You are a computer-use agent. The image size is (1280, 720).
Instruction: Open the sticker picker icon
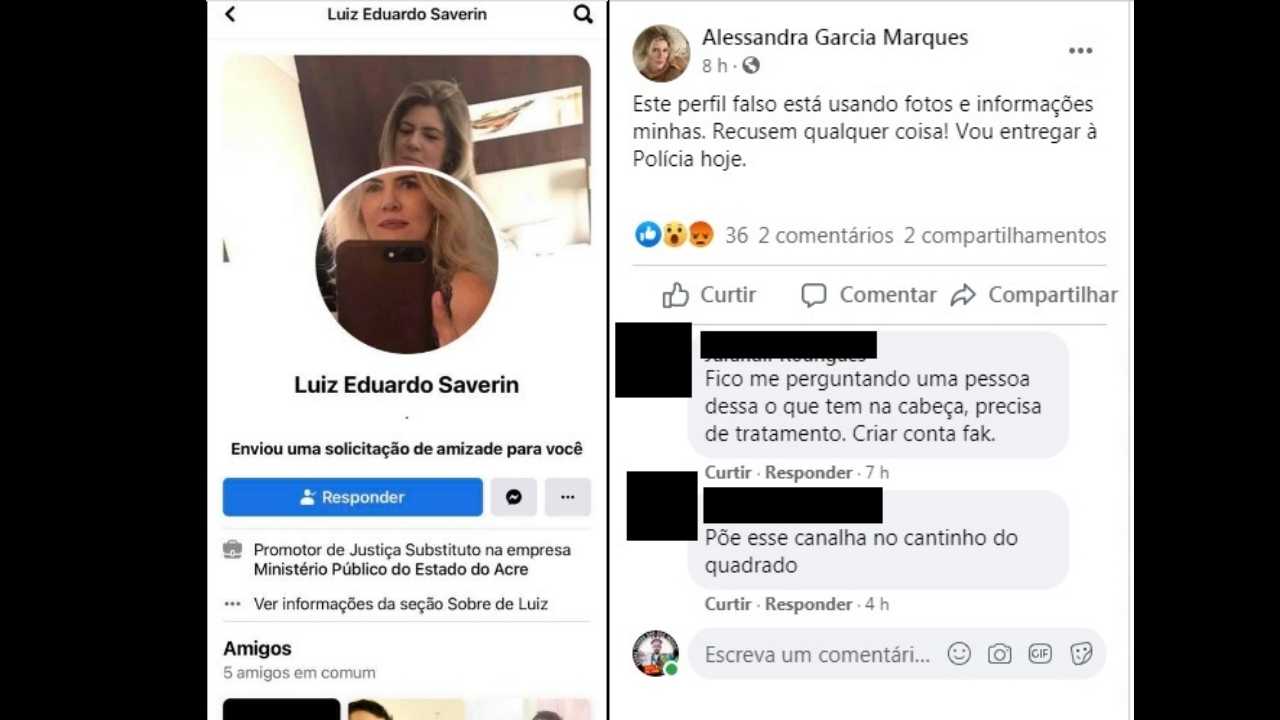[x=1080, y=654]
